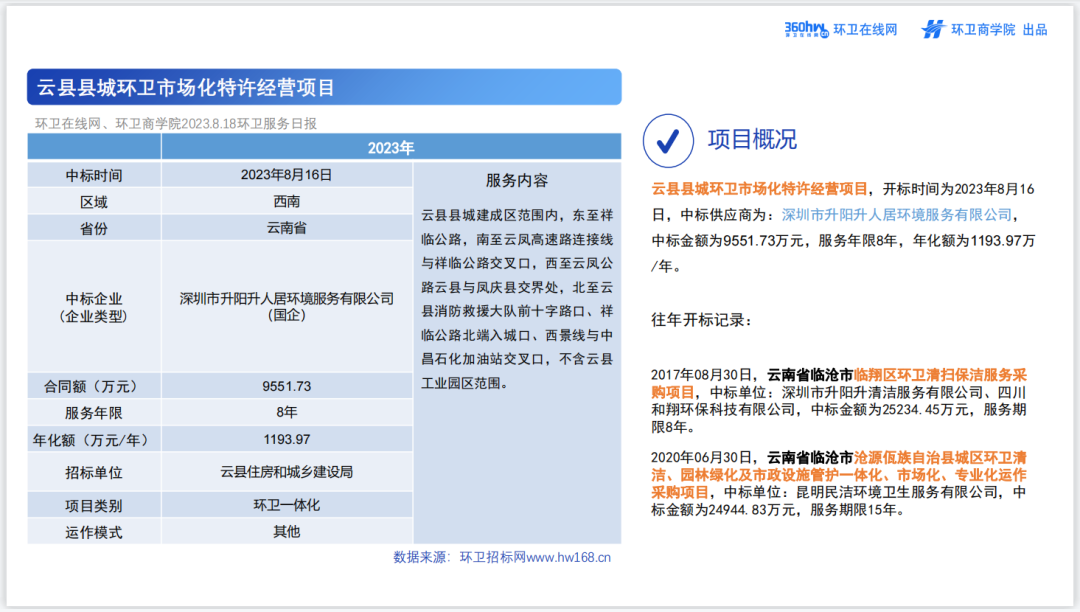Click the 往年开标记录 heading
The width and height of the screenshot is (1080, 612).
coord(703,320)
